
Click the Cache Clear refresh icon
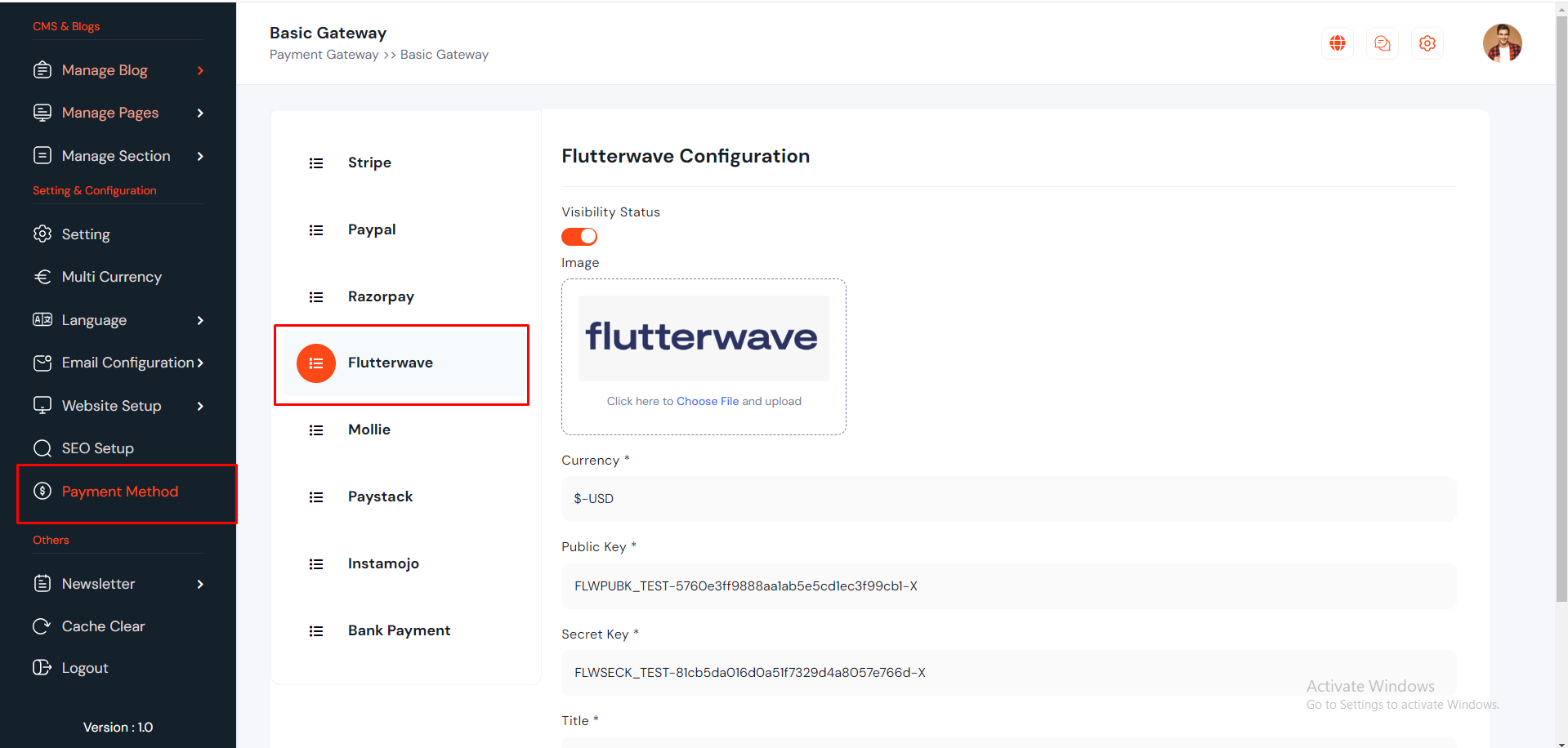click(42, 626)
